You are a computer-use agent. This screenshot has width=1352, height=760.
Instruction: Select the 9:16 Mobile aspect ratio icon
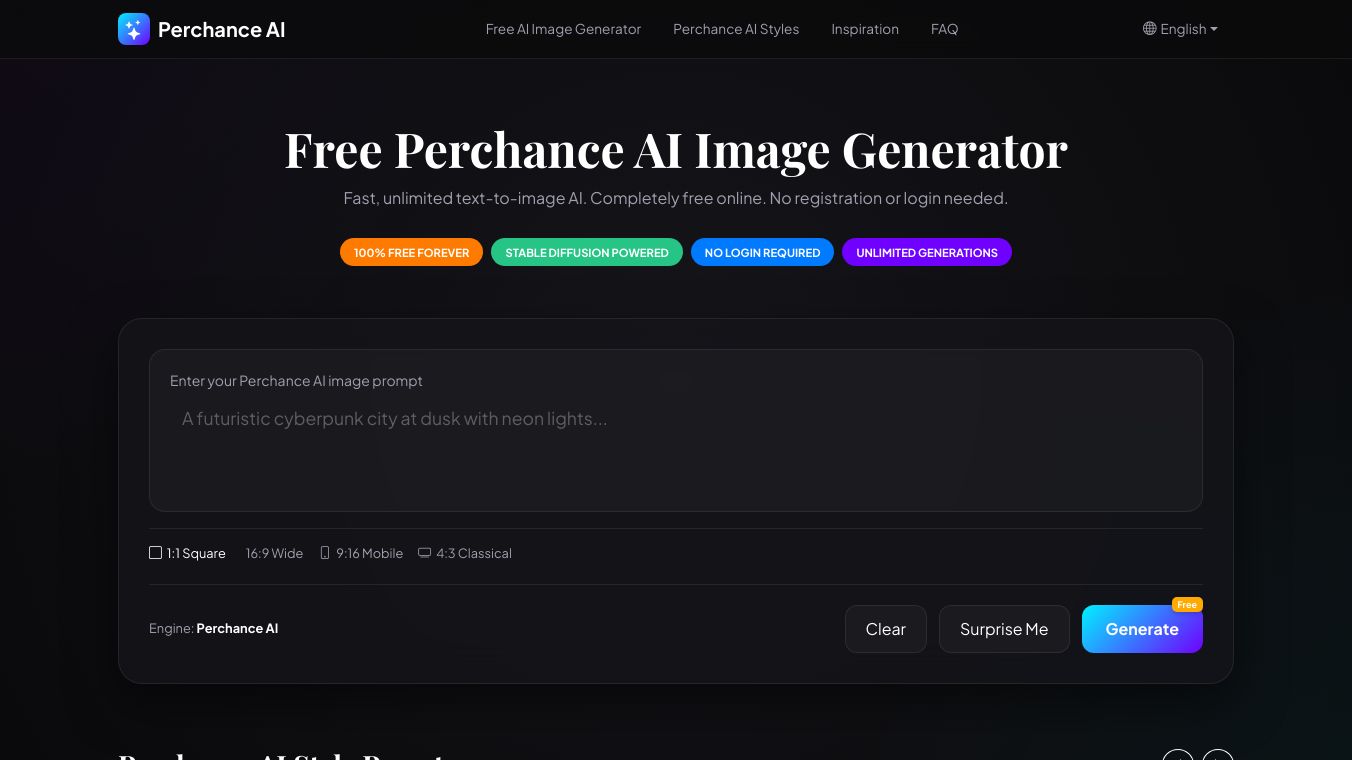(325, 552)
